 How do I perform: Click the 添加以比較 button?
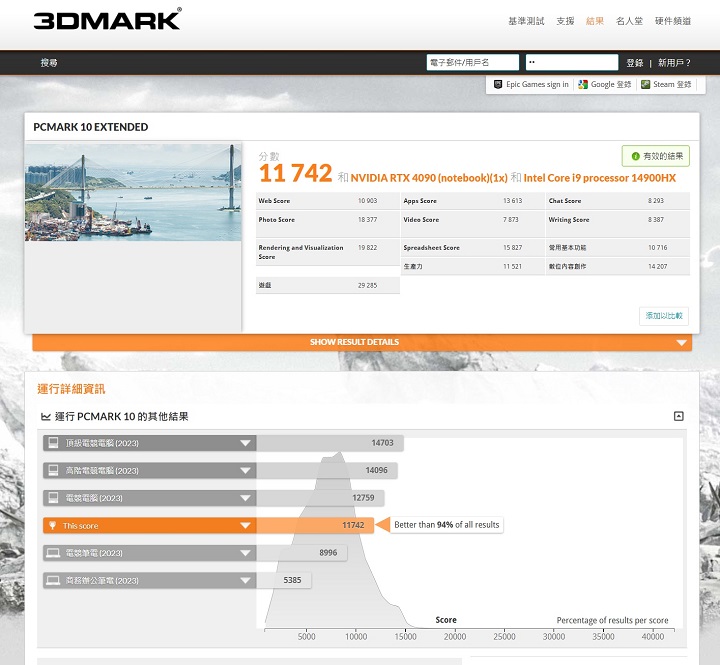tap(664, 316)
